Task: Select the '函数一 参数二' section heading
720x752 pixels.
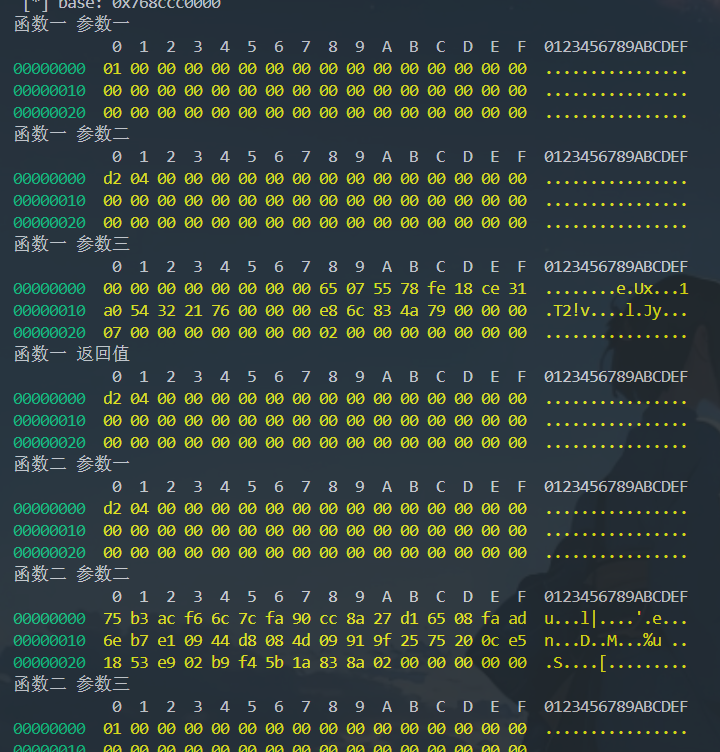Action: [x=72, y=134]
